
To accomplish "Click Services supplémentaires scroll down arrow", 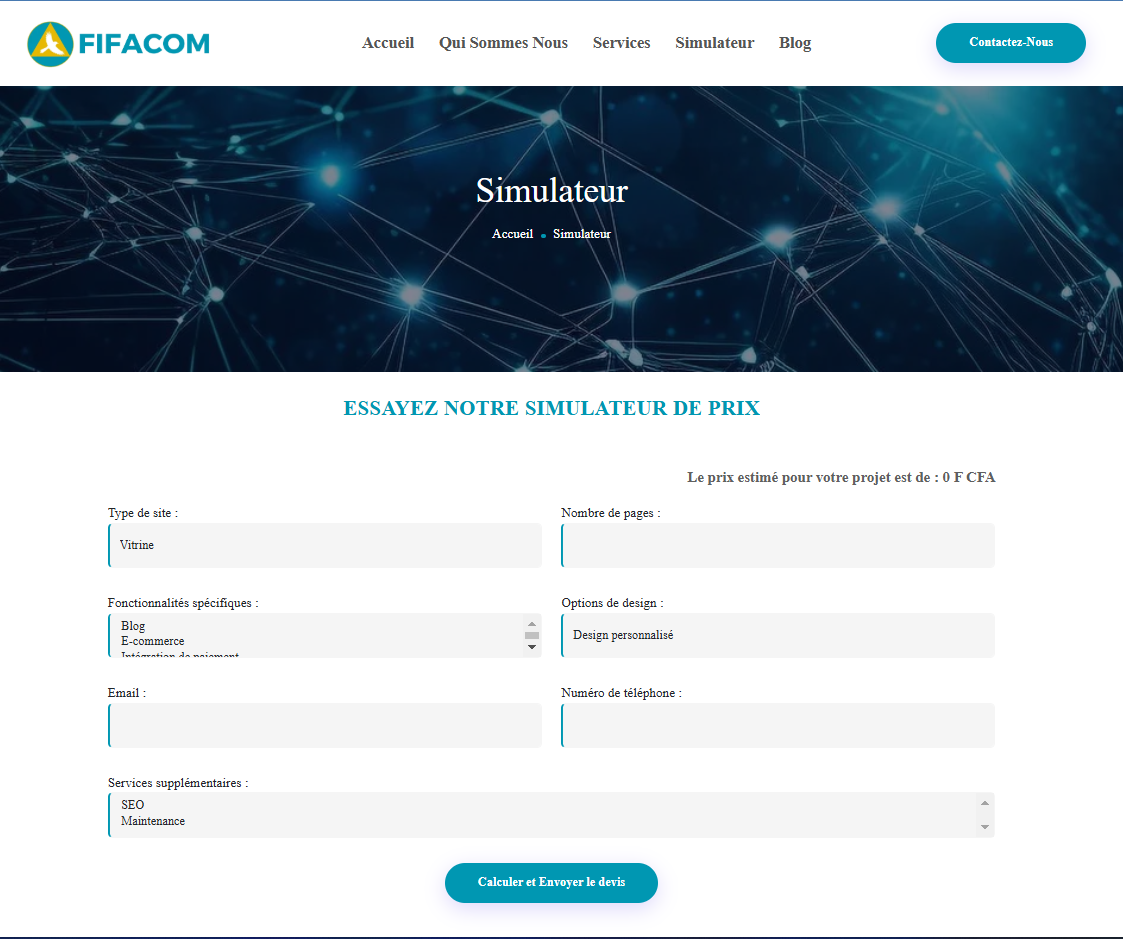I will pyautogui.click(x=985, y=827).
